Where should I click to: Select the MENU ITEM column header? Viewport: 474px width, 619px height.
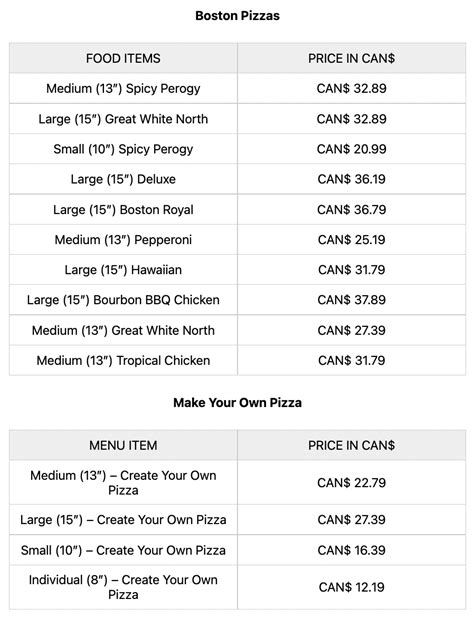(x=123, y=445)
